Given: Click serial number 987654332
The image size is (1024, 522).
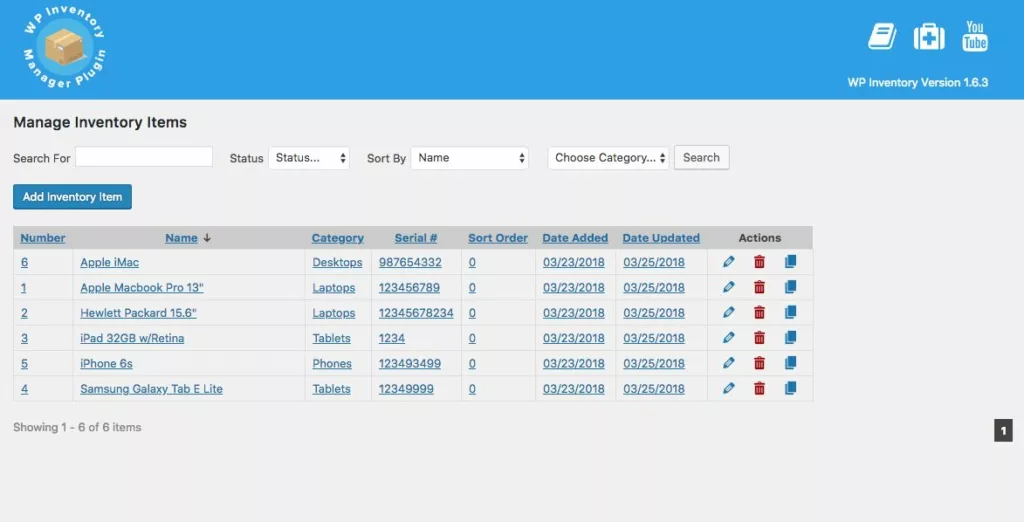Looking at the screenshot, I should pos(410,262).
